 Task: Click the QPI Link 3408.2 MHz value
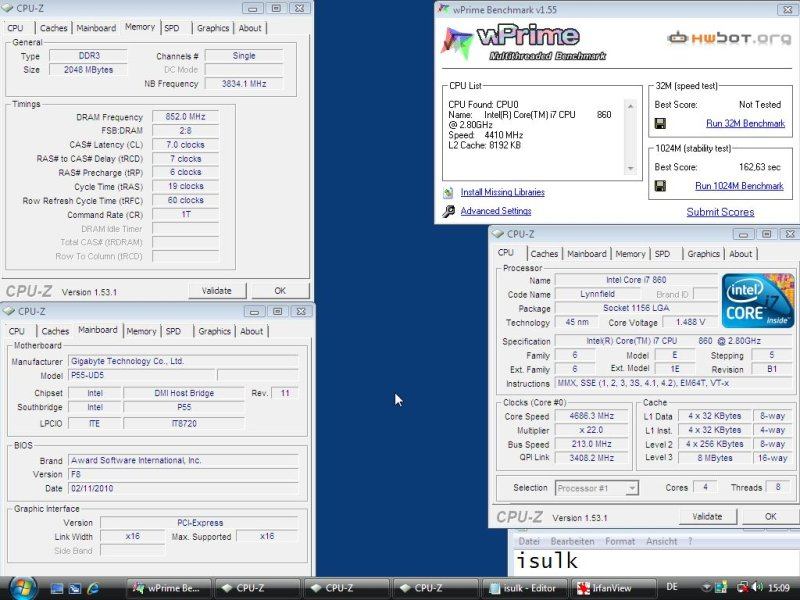click(592, 458)
